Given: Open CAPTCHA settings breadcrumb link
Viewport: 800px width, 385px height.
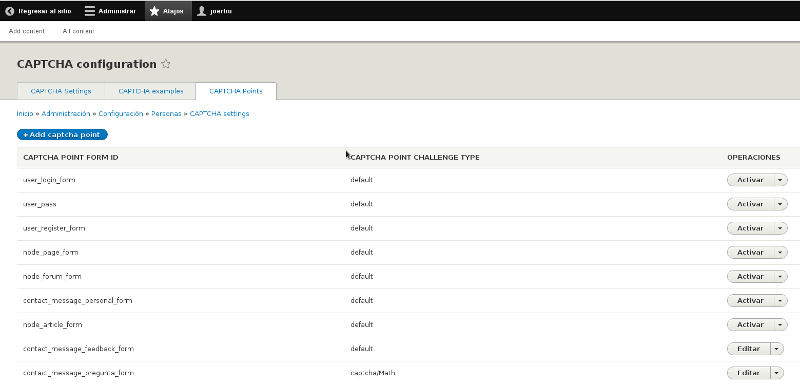Looking at the screenshot, I should tap(219, 114).
